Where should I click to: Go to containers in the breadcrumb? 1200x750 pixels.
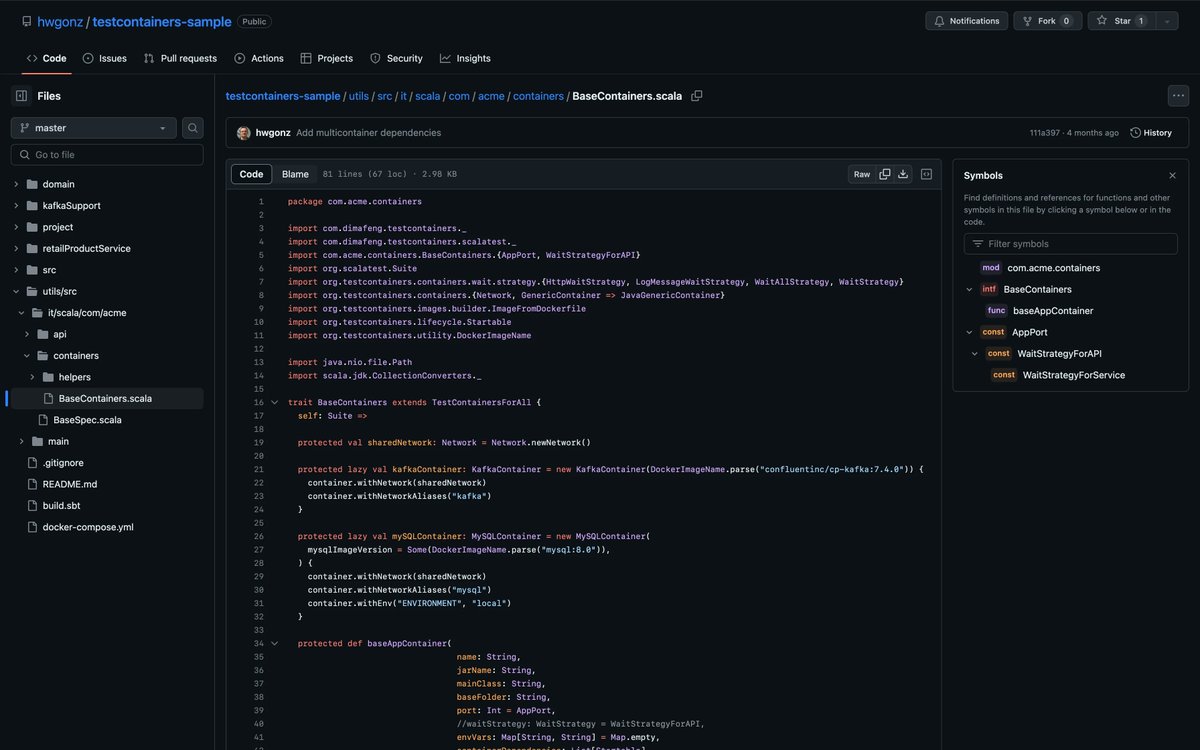point(538,96)
